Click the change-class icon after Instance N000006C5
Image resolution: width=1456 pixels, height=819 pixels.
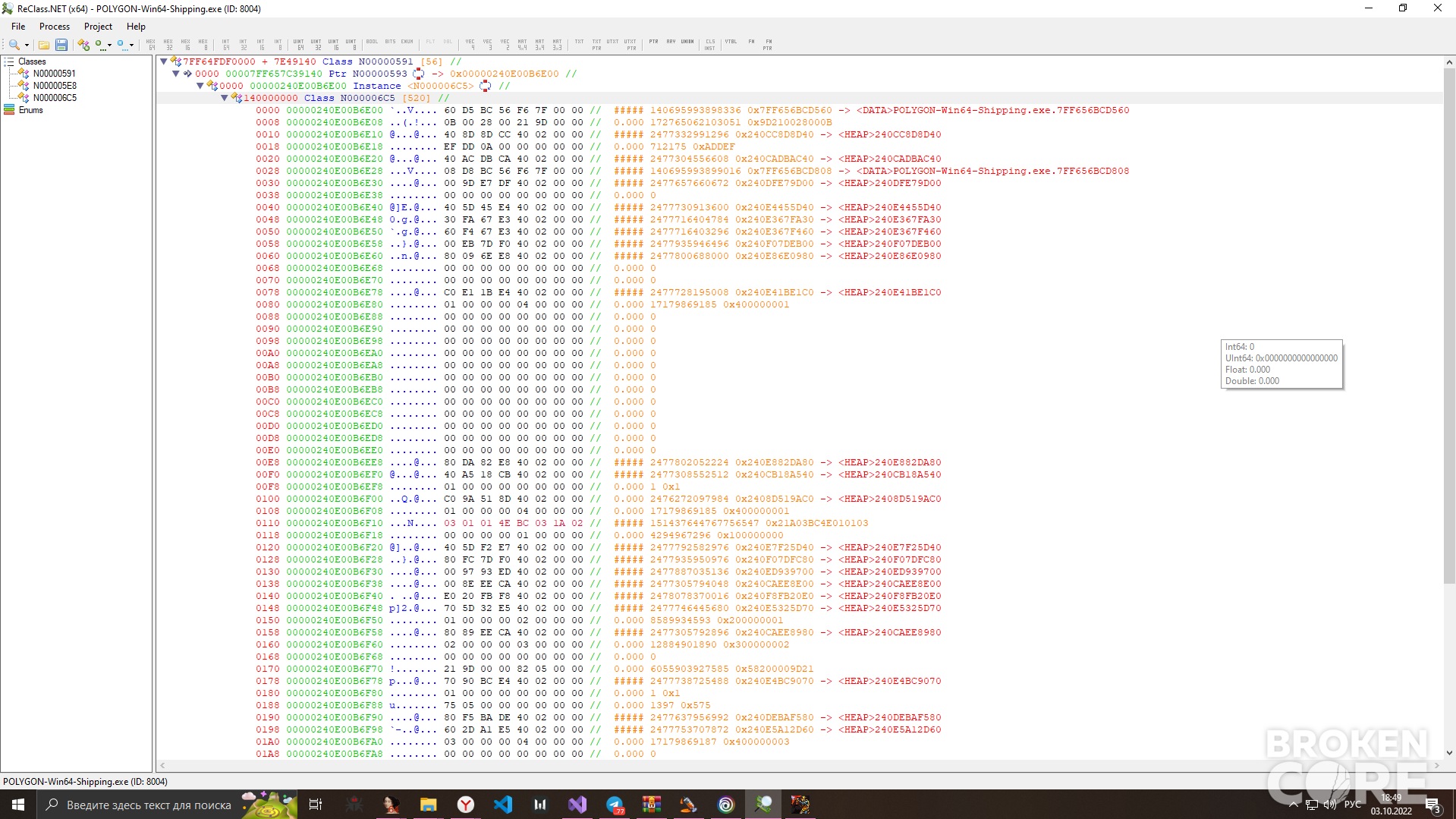[x=486, y=86]
